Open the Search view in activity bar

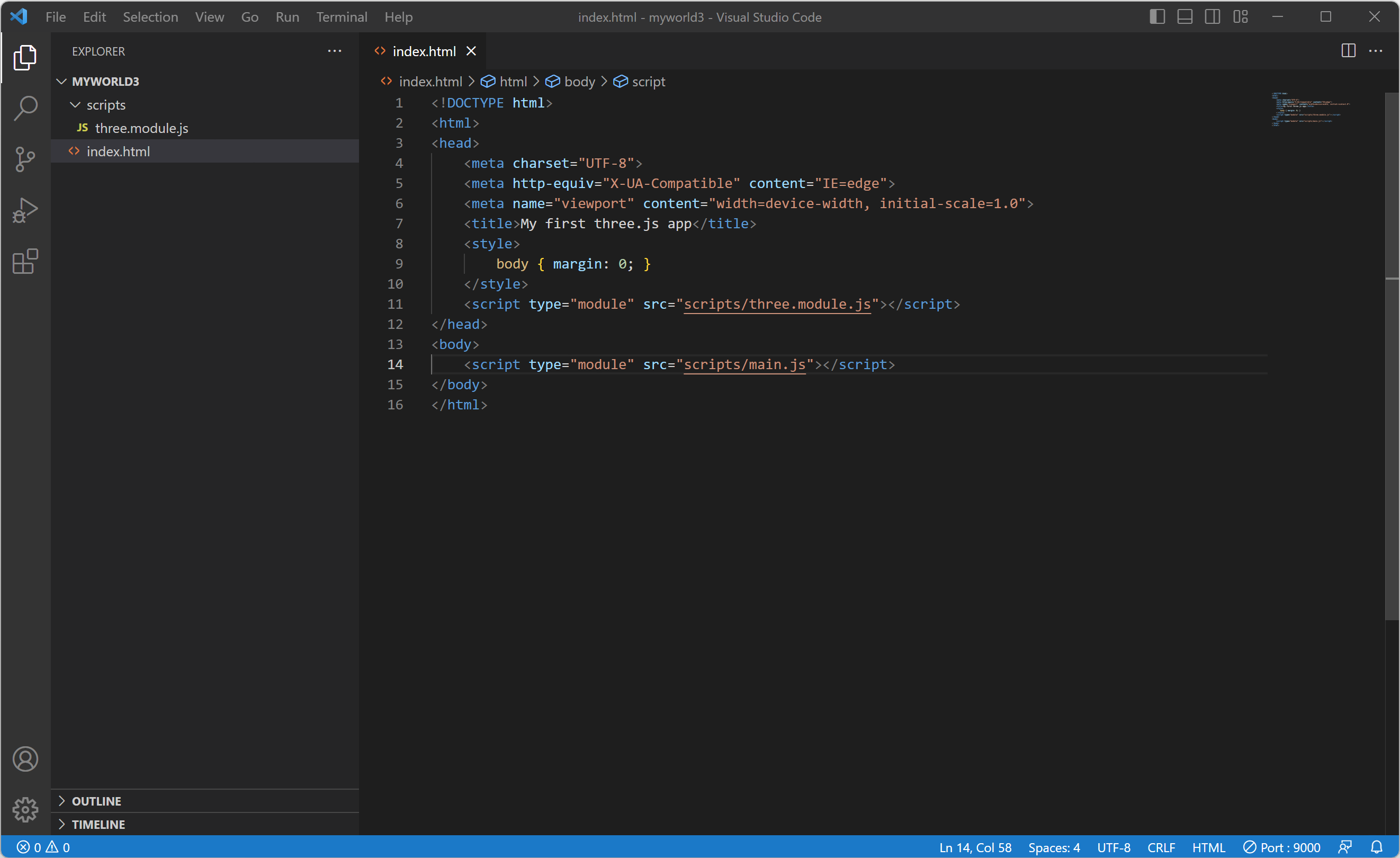25,108
